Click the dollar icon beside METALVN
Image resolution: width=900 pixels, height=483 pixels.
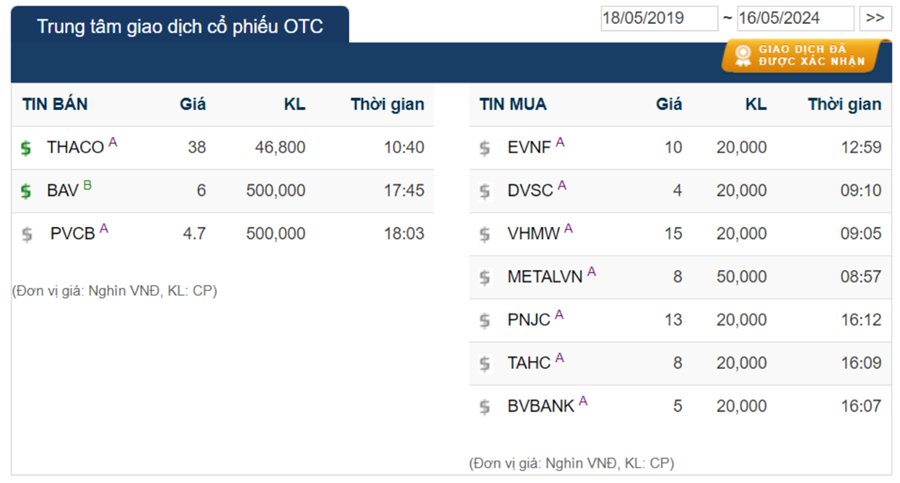click(x=485, y=277)
